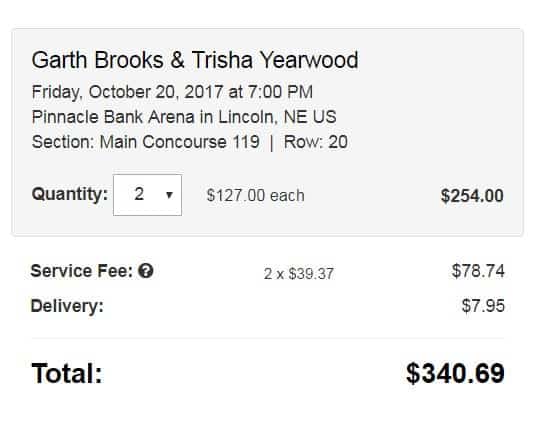Click the Garth Brooks & Trisha Yearwood title
Screen dimensions: 546x447
tap(195, 60)
